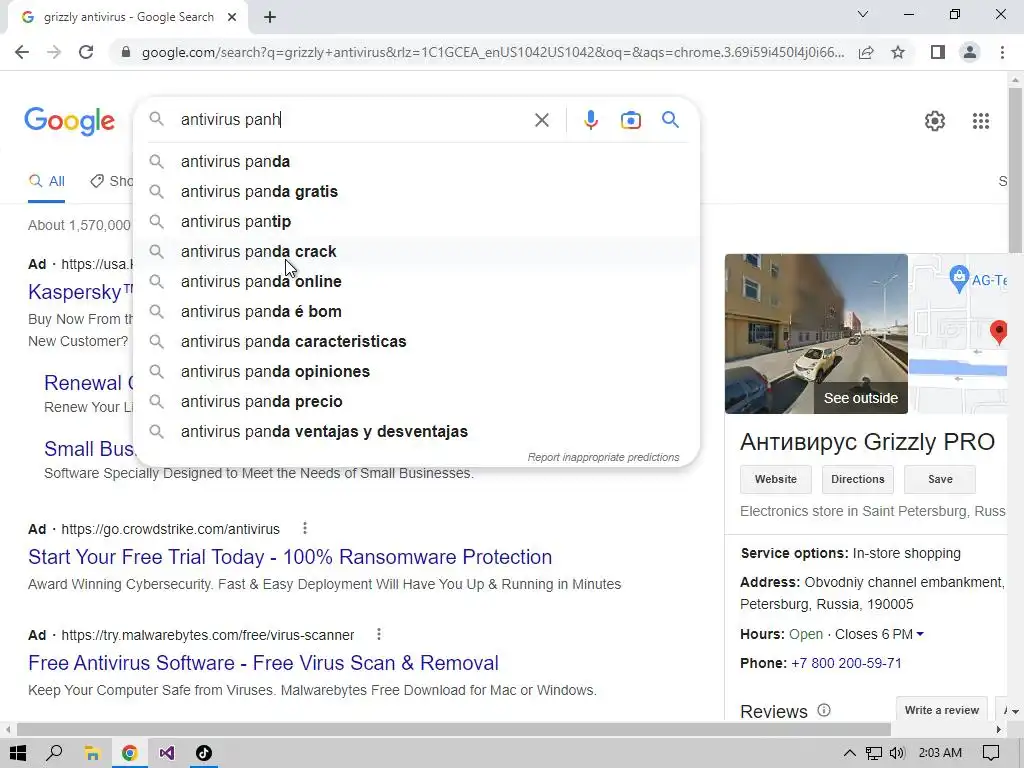Image resolution: width=1024 pixels, height=768 pixels.
Task: Choose suggestion 'antivirus panda opiniones'
Action: [416, 372]
